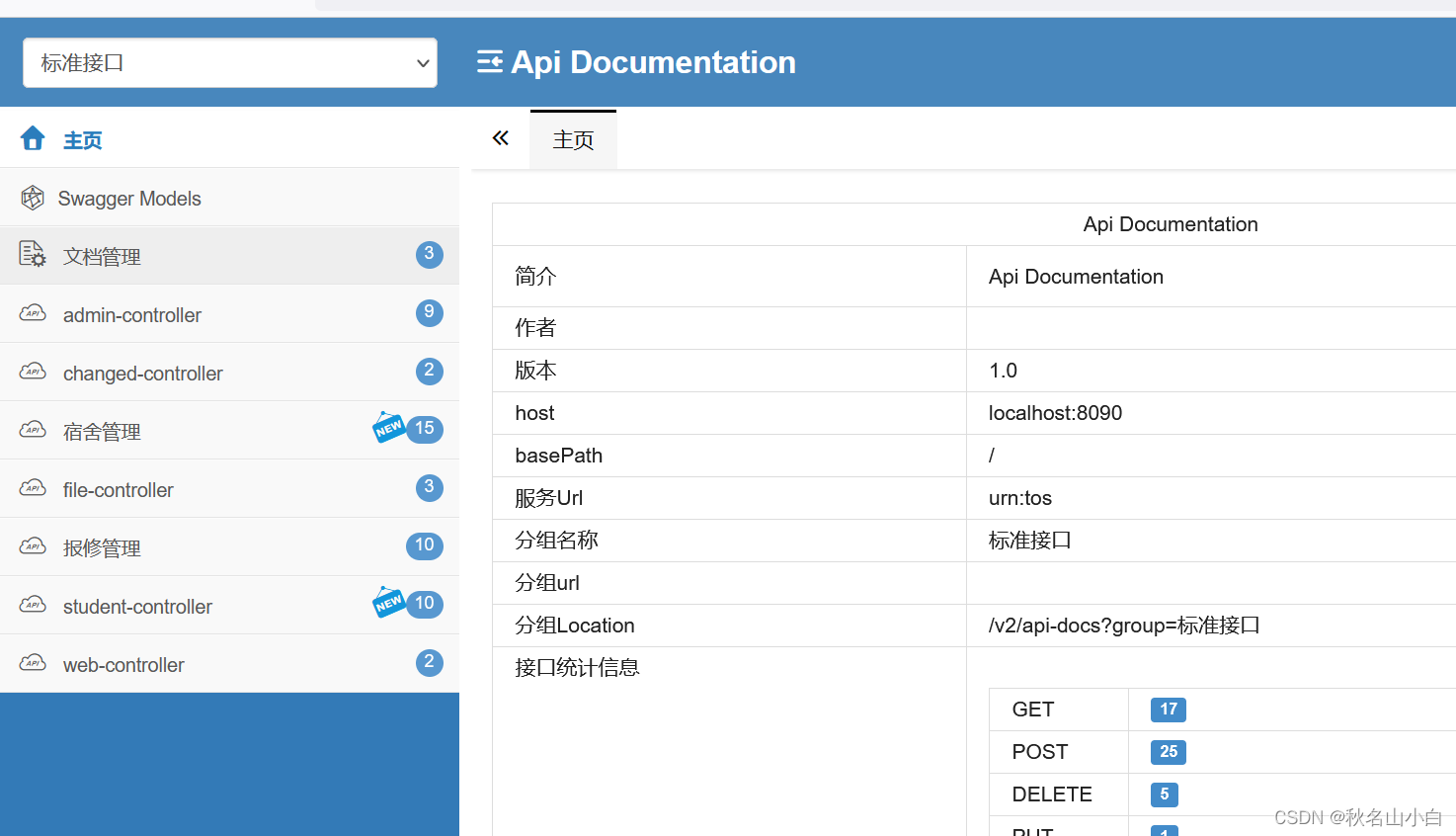This screenshot has height=836, width=1456.
Task: Click the API cloud icon for 宿舍管理
Action: pyautogui.click(x=33, y=430)
